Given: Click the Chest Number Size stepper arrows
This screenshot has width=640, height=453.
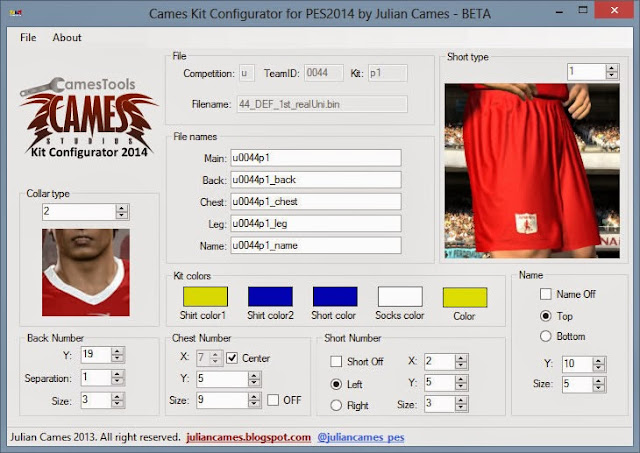Looking at the screenshot, I should click(254, 400).
